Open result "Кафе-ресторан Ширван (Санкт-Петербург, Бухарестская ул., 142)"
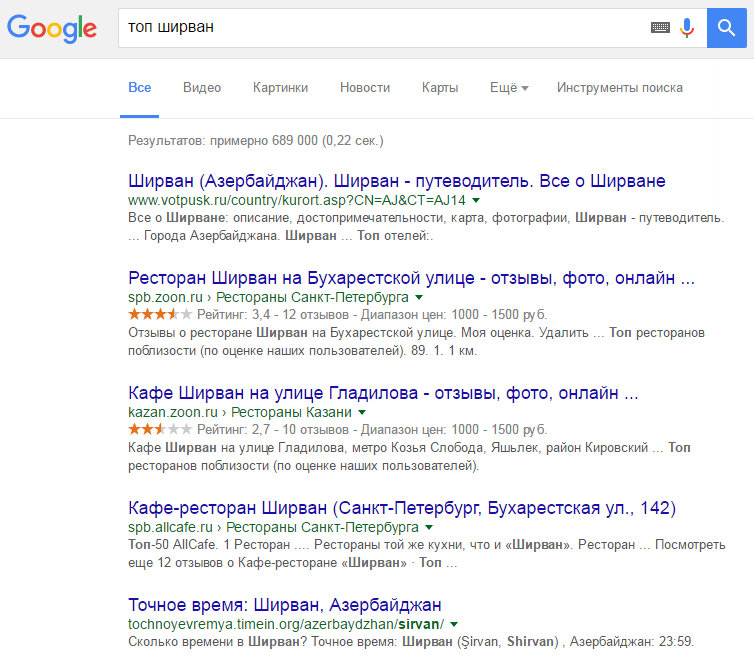 point(402,508)
